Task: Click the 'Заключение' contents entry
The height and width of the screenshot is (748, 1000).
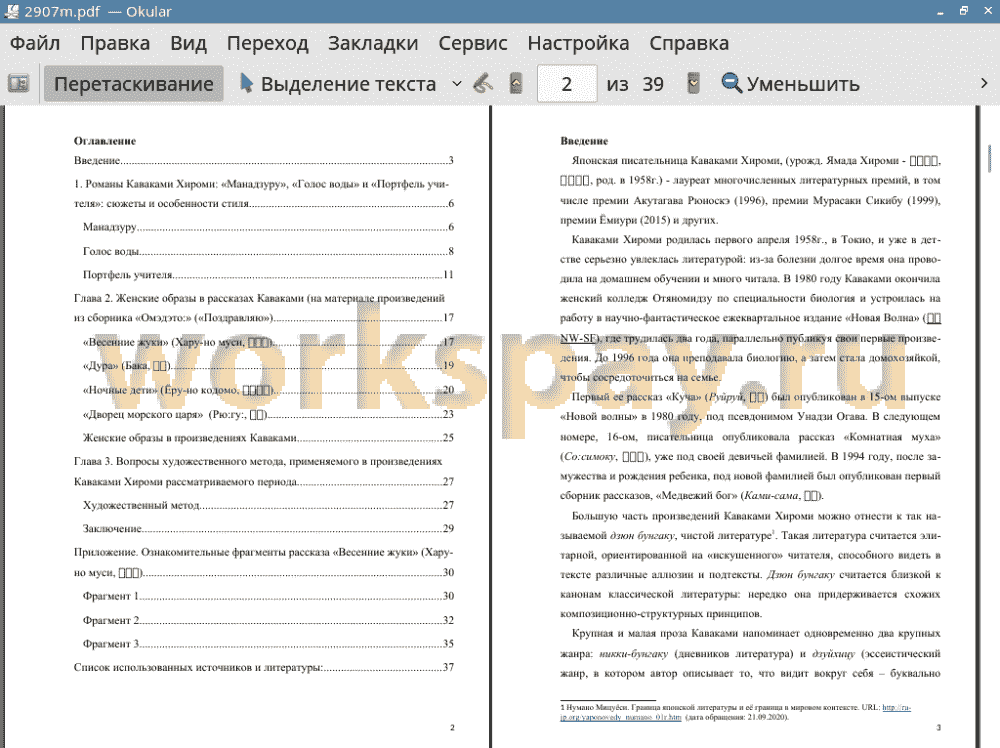Action: tap(268, 528)
